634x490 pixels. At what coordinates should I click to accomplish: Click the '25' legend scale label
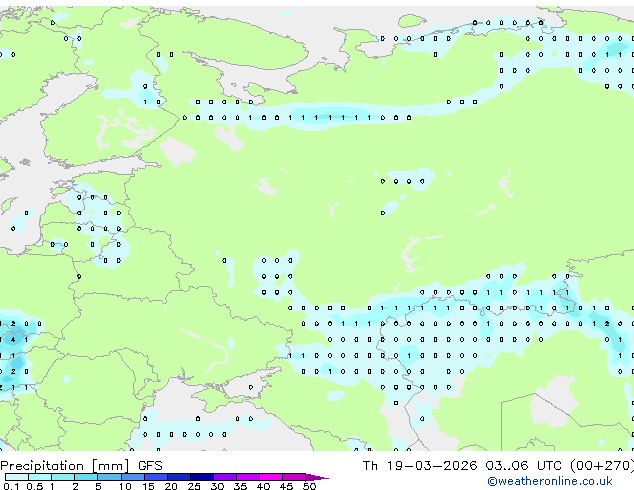coord(194,486)
